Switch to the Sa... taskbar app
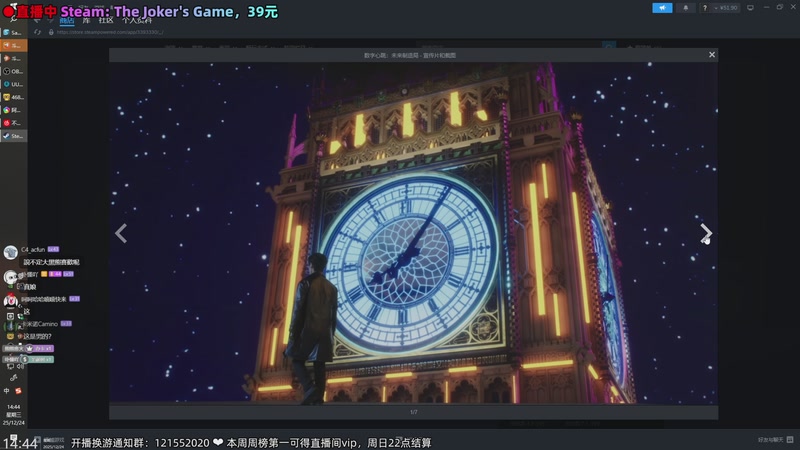 coord(14,32)
